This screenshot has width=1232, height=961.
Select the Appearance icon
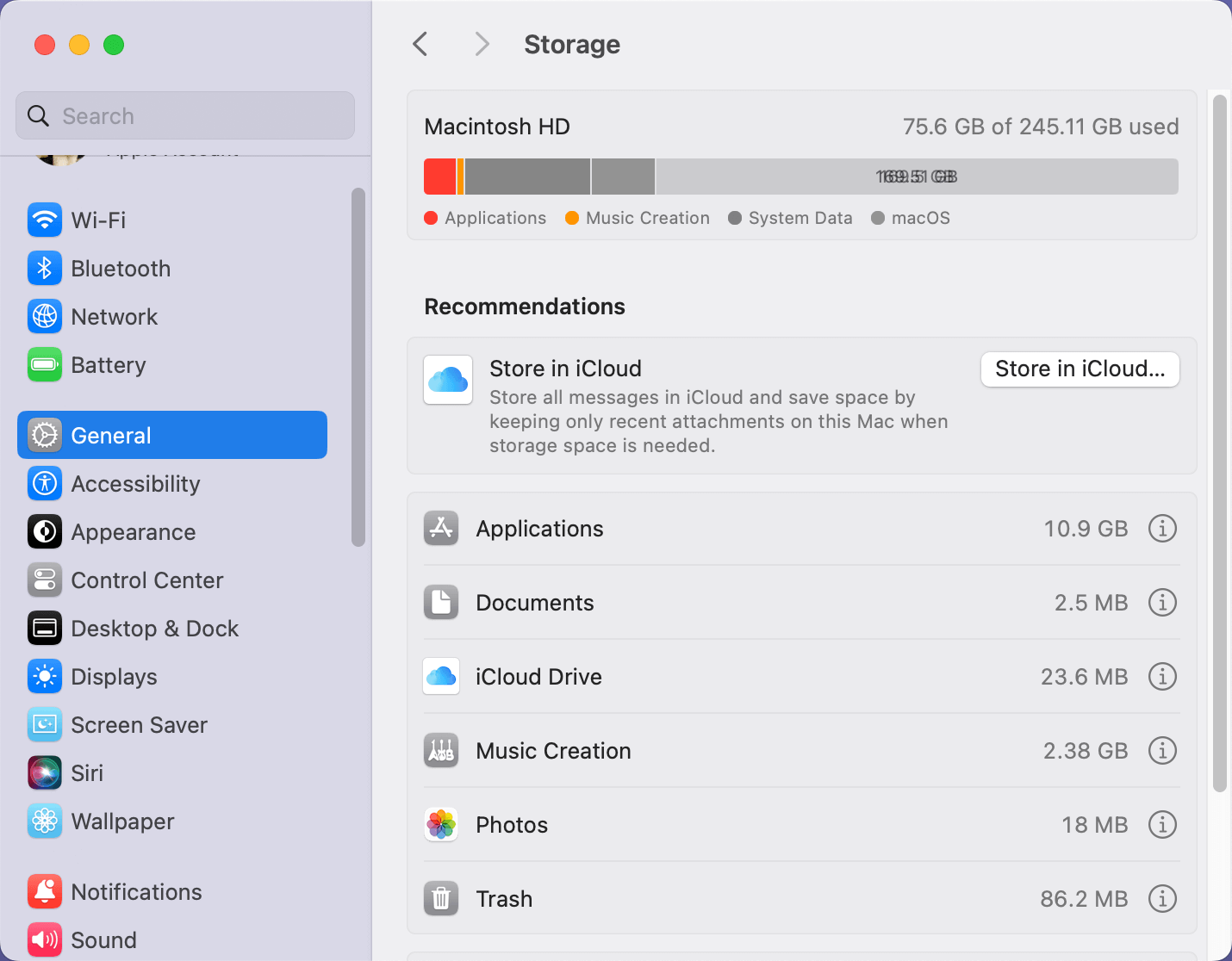[x=44, y=531]
